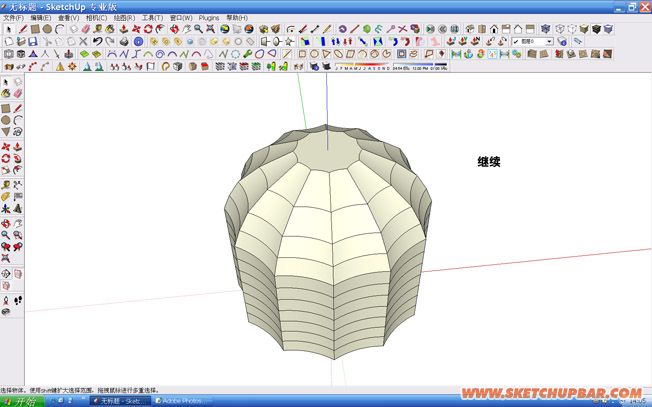Screen dimensions: 652x407
Task: Select the Walk footprints tool
Action: (x=18, y=300)
